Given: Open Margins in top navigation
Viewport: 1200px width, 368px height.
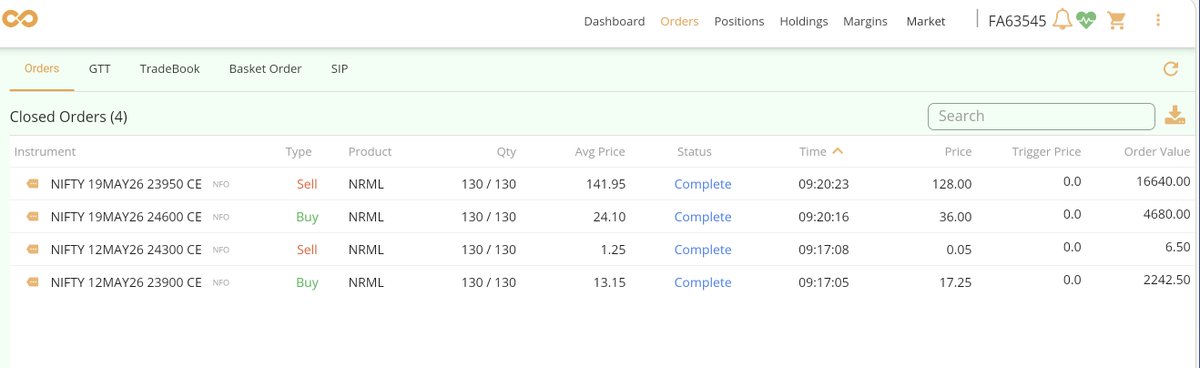Looking at the screenshot, I should coord(865,21).
